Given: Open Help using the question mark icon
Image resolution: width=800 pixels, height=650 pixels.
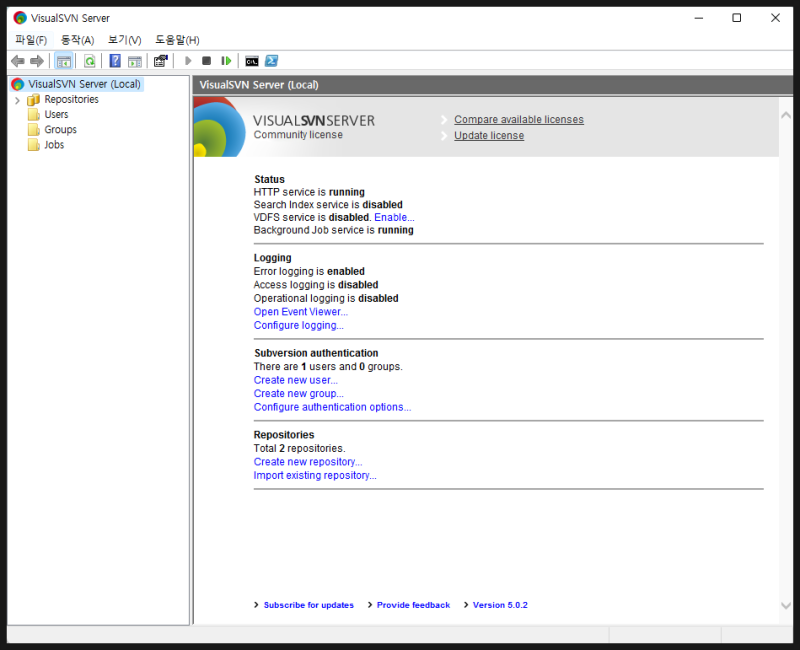Looking at the screenshot, I should [x=115, y=61].
